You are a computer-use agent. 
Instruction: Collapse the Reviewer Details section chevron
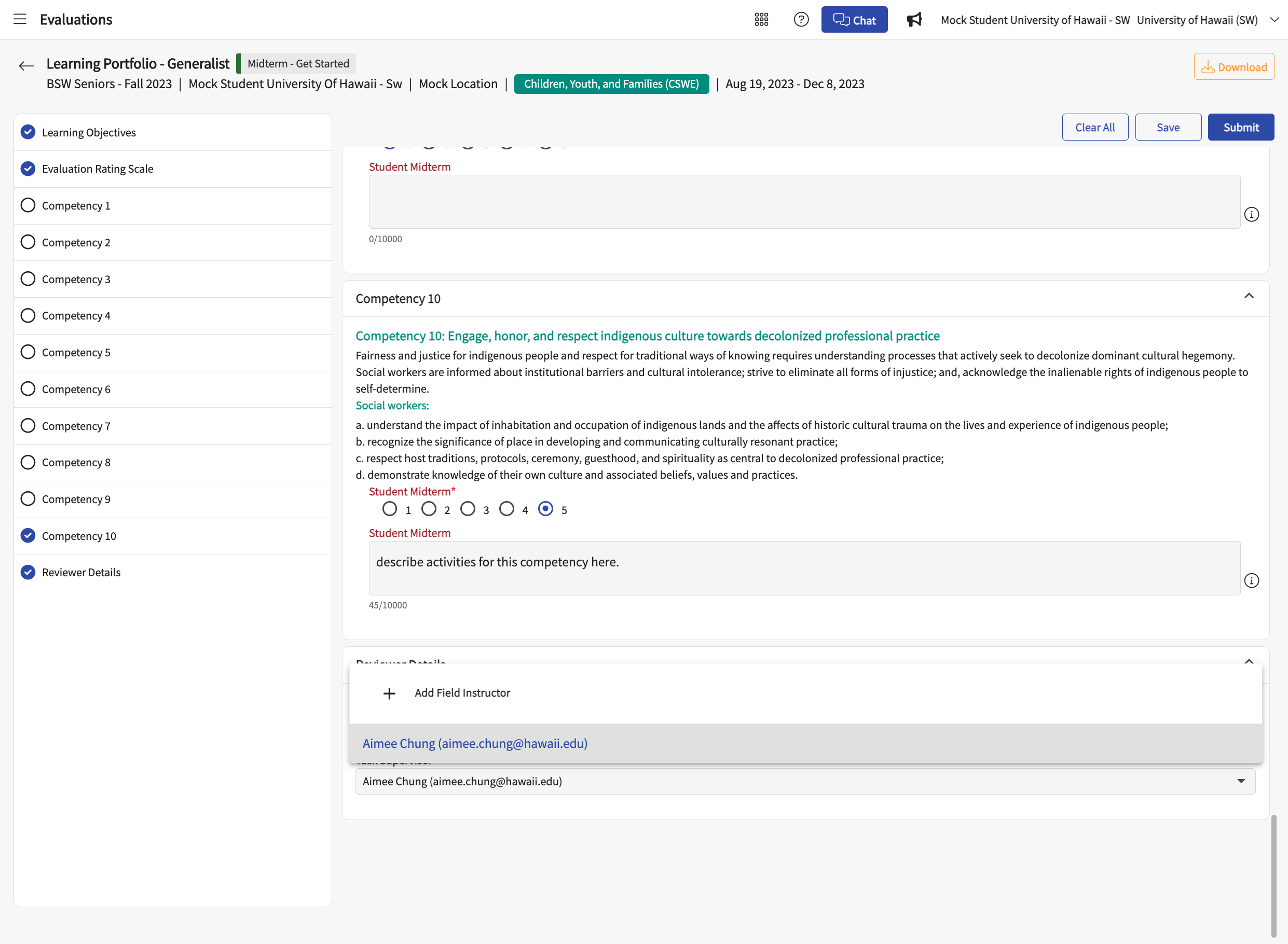[1249, 661]
